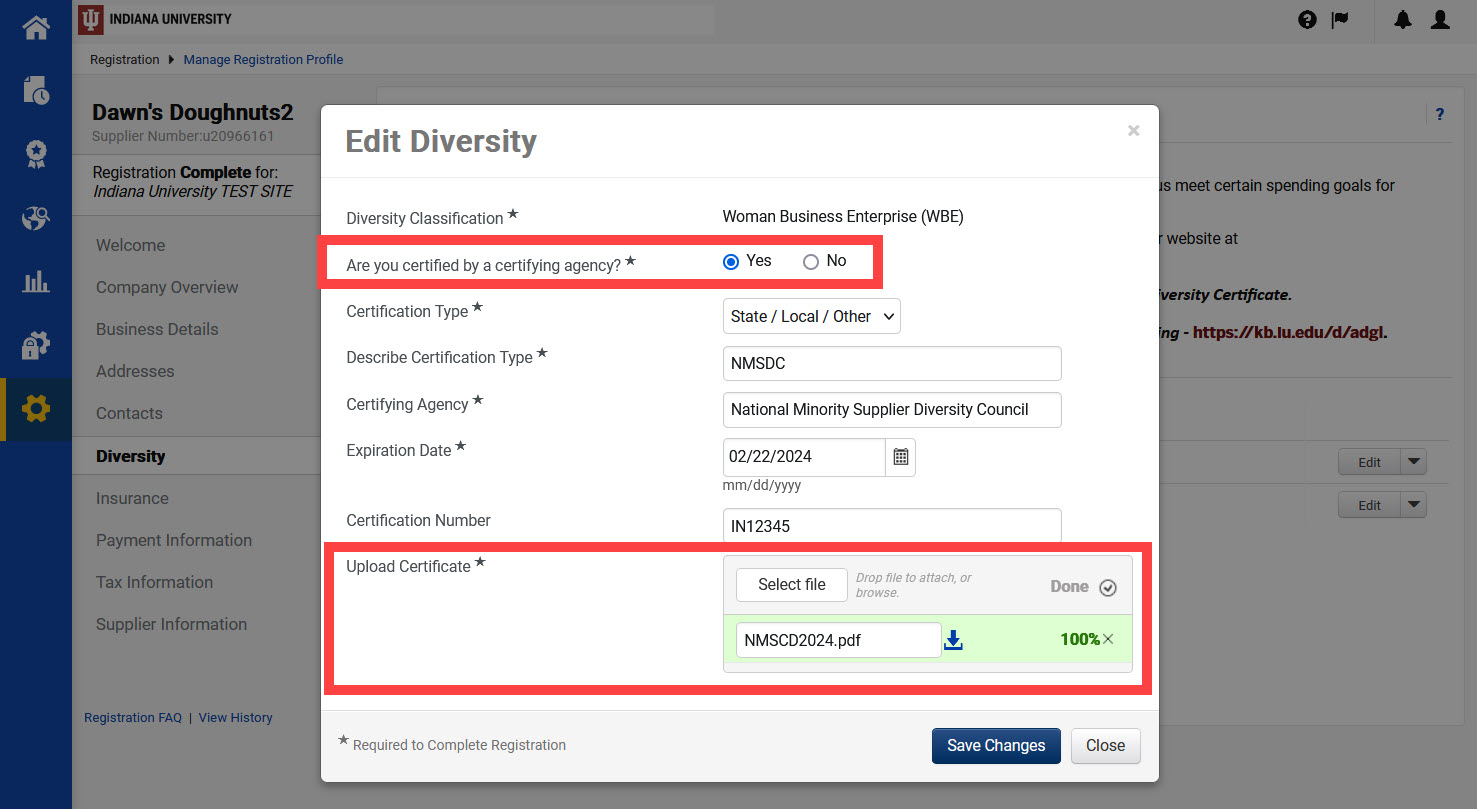Click the Indiana University trident logo
Image resolution: width=1477 pixels, height=809 pixels.
tap(91, 19)
